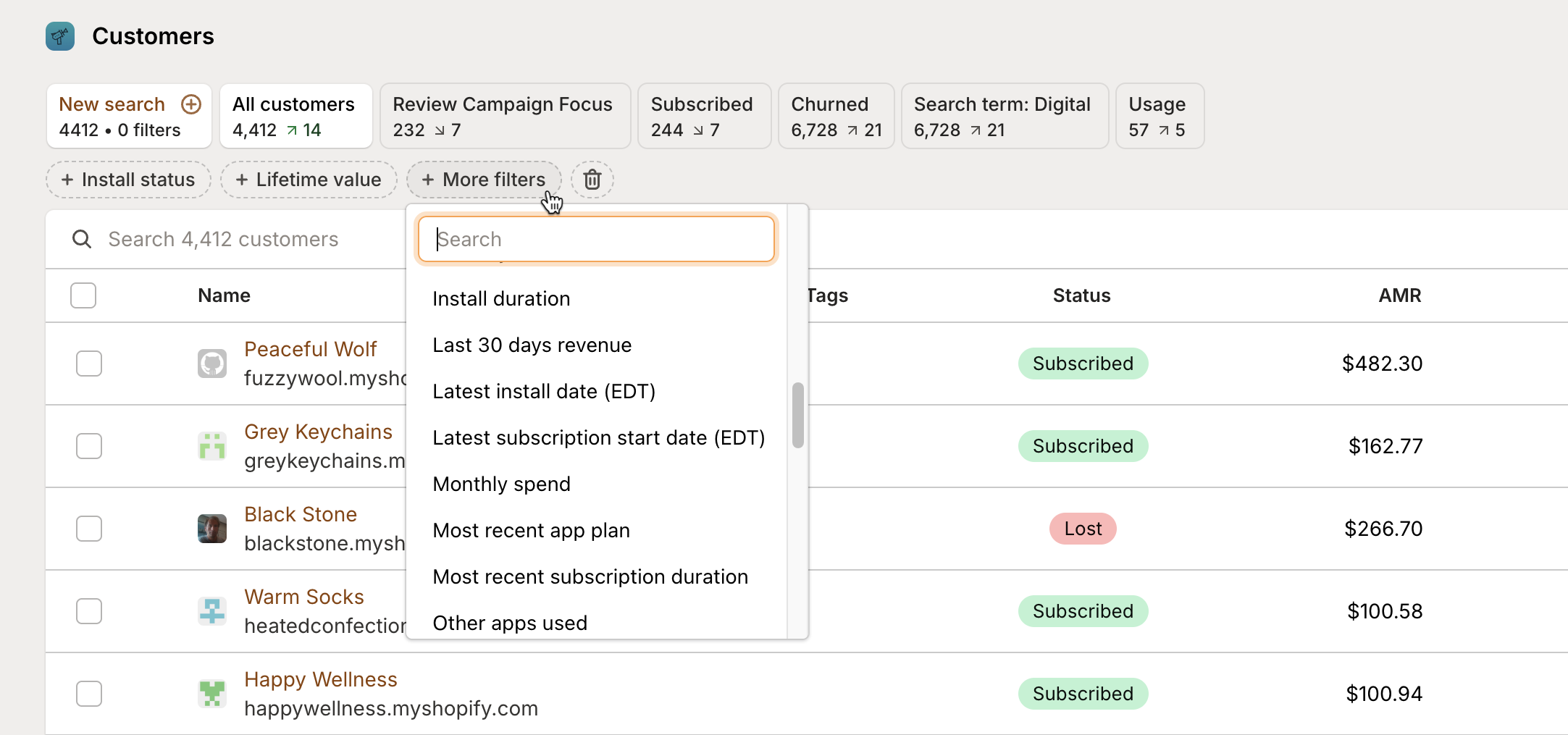Click the search magnifier icon

[x=82, y=239]
